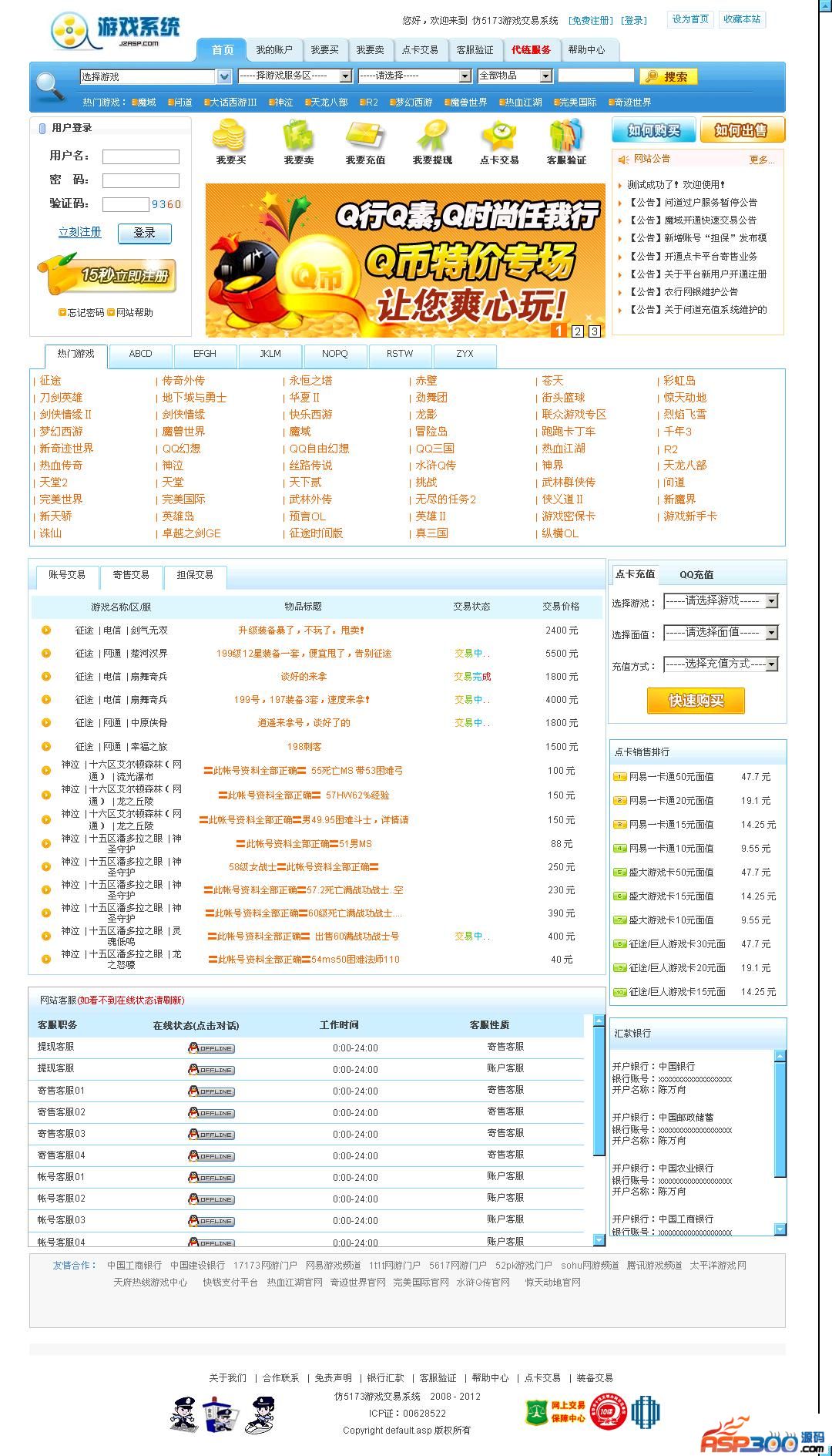832x1456 pixels.
Task: Click the 如何出售 button
Action: tap(741, 130)
